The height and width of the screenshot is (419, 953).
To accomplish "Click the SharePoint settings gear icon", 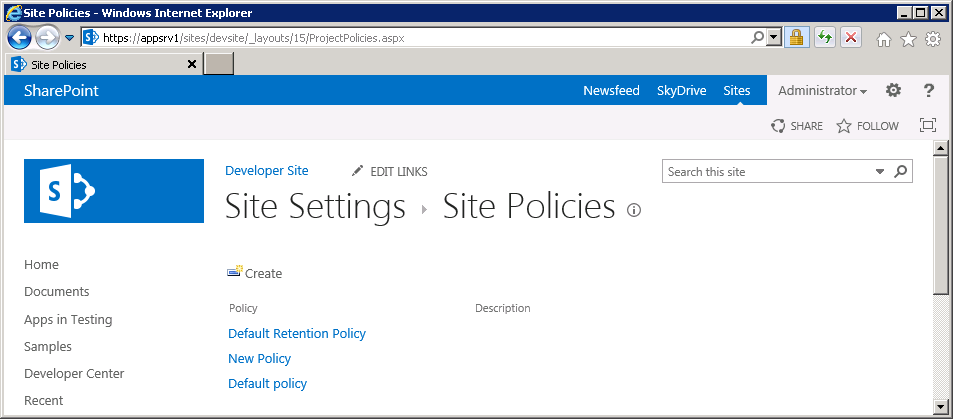I will click(x=893, y=91).
